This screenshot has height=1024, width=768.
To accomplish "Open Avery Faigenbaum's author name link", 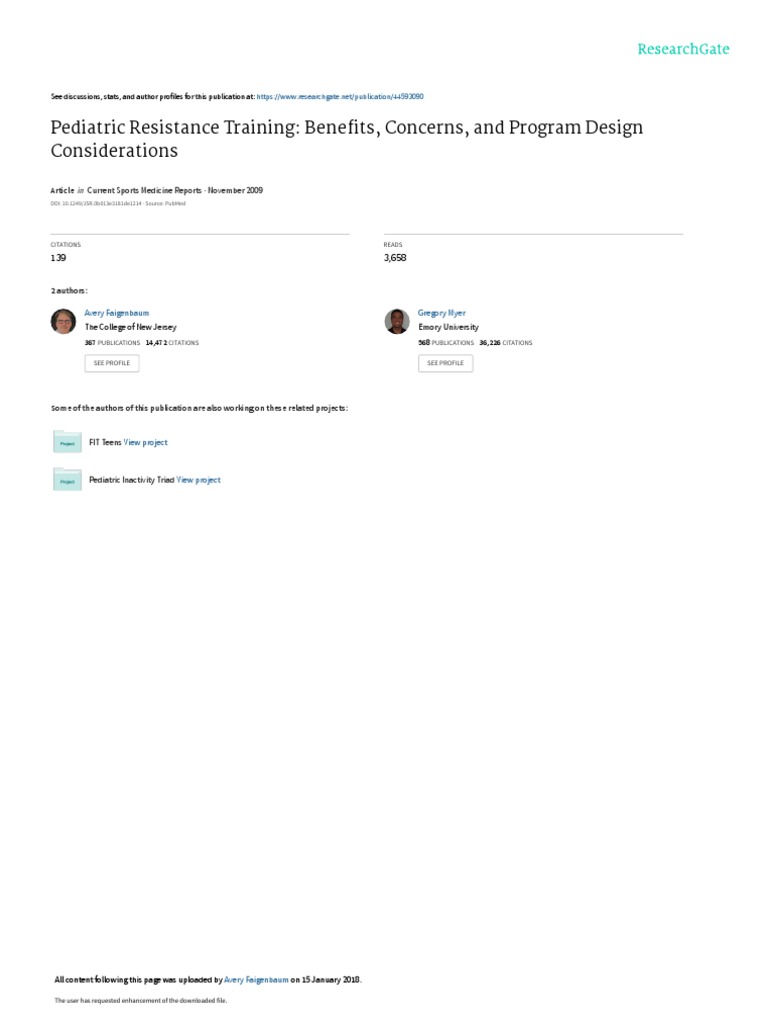I will click(x=116, y=313).
